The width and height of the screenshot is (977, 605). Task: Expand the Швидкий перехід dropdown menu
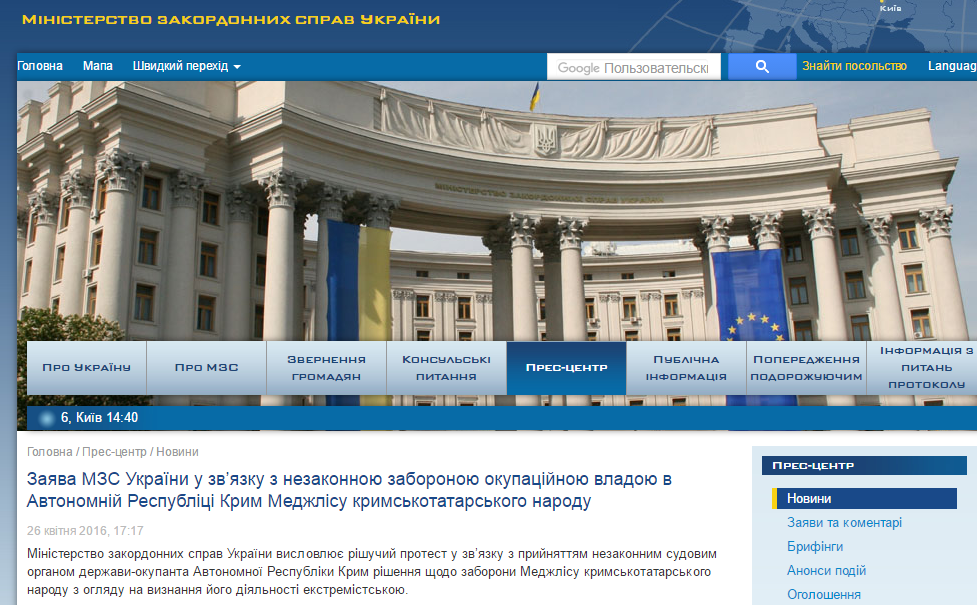tap(182, 66)
